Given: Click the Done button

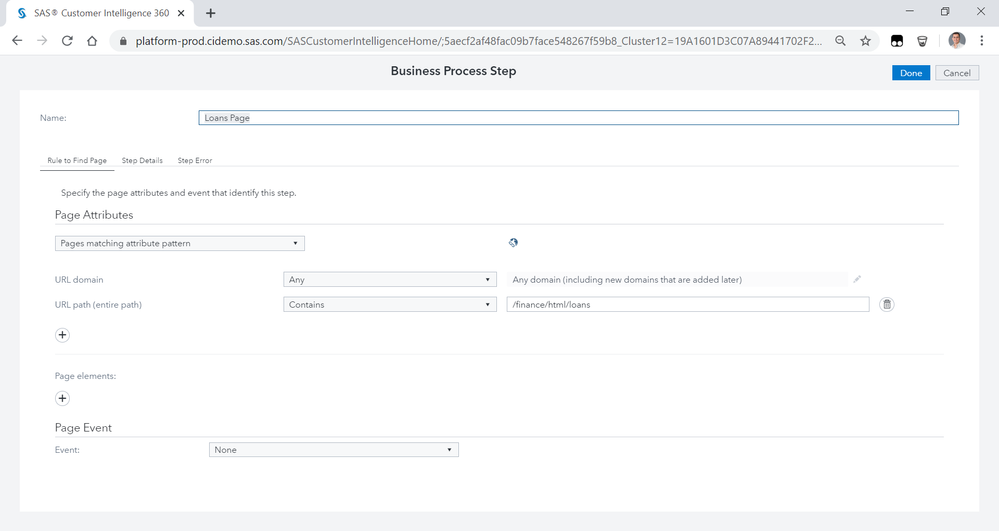Looking at the screenshot, I should pyautogui.click(x=910, y=73).
